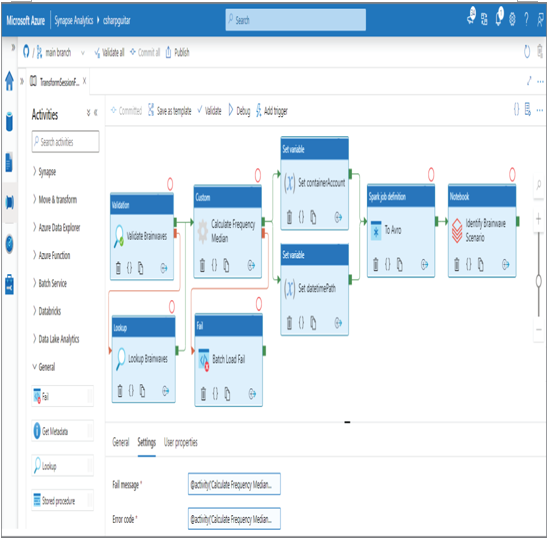The height and width of the screenshot is (539, 549).
Task: Switch to the General tab
Action: click(x=121, y=442)
